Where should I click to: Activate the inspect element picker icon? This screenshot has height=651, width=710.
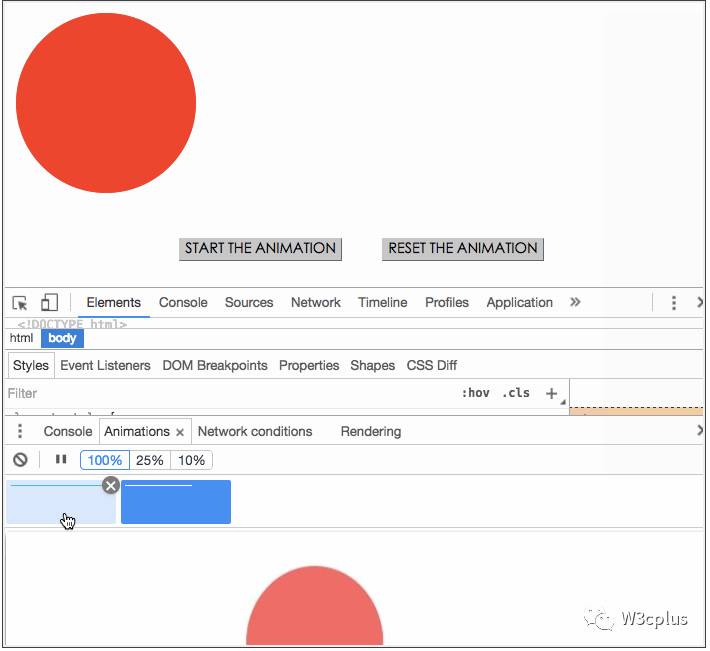(20, 303)
